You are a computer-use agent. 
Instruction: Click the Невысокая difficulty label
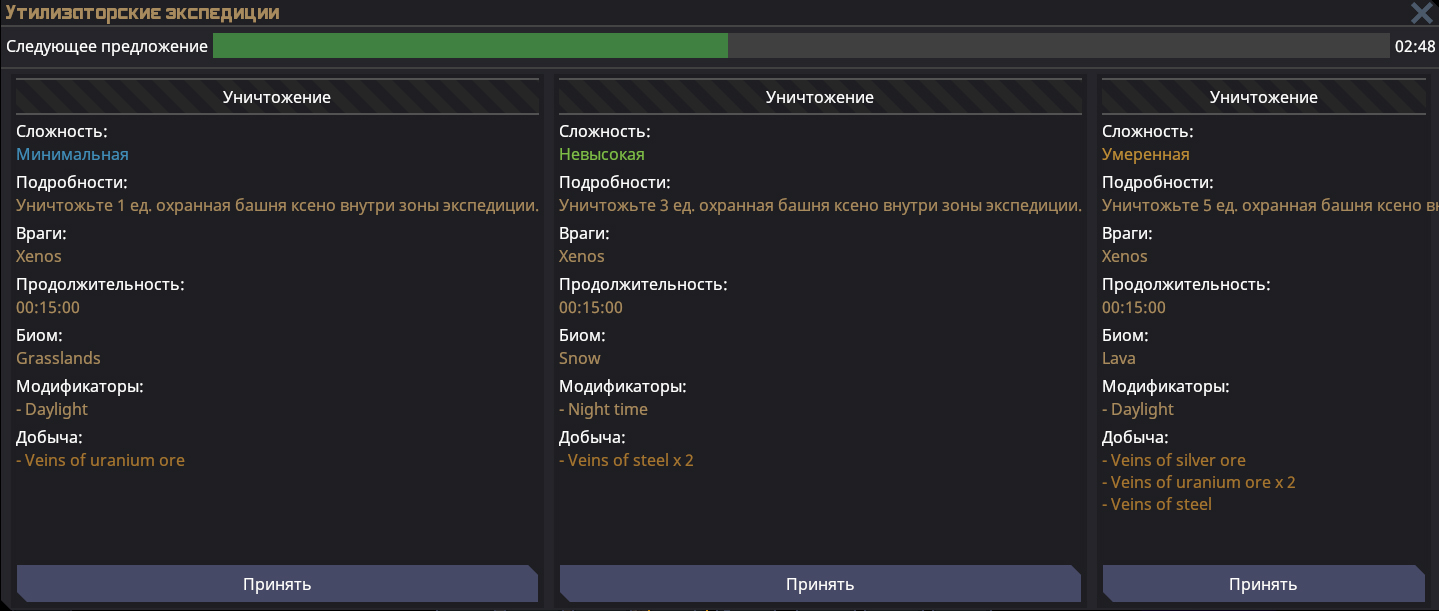point(602,154)
